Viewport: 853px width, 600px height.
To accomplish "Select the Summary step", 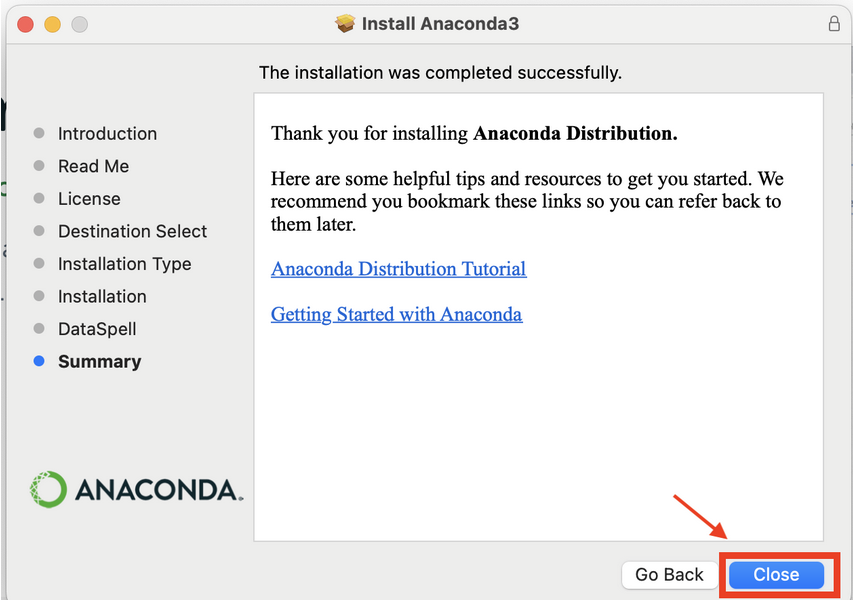I will pyautogui.click(x=100, y=362).
